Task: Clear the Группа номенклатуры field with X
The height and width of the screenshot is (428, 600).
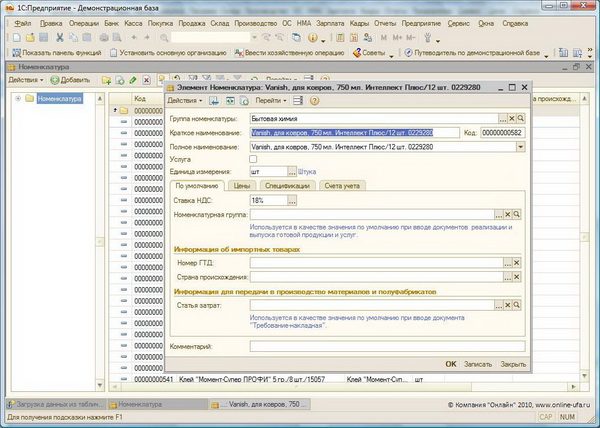Action: pos(512,119)
